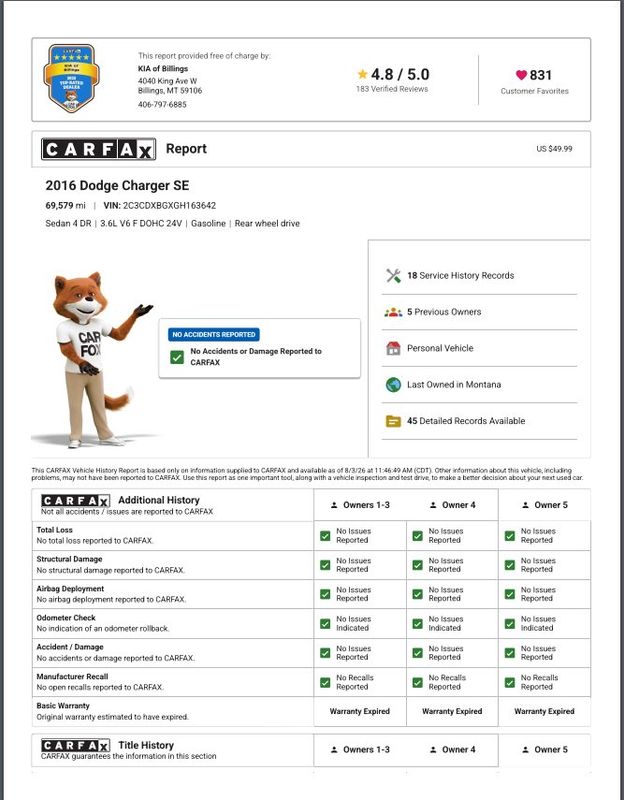Click the Basic Warranty row label

click(63, 706)
